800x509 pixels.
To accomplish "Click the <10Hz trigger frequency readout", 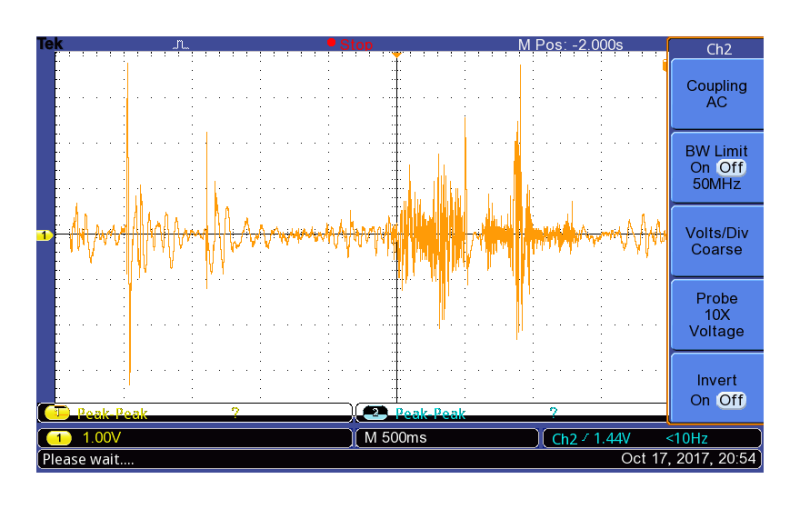I will click(688, 438).
